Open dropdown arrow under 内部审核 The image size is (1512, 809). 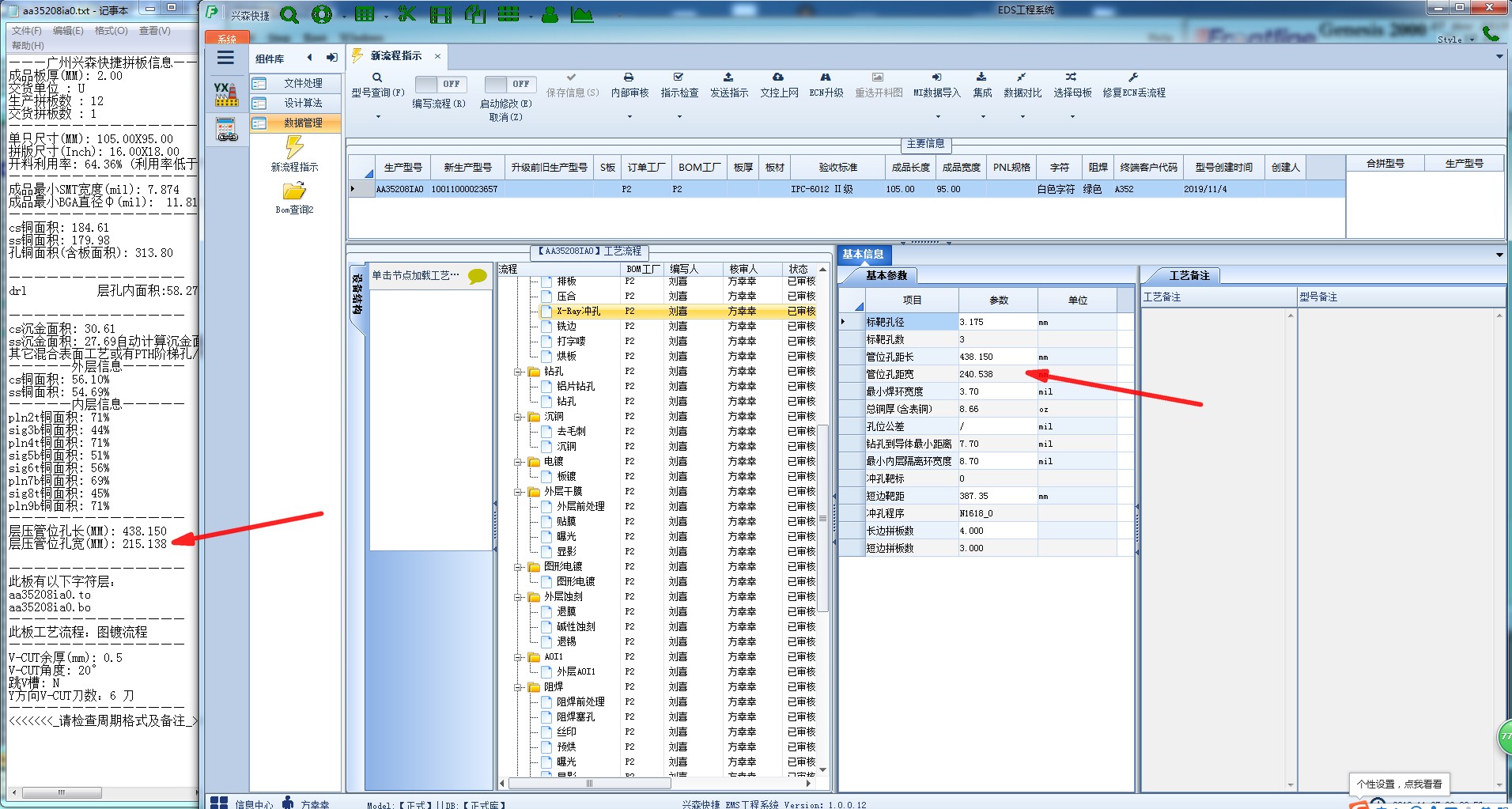629,117
